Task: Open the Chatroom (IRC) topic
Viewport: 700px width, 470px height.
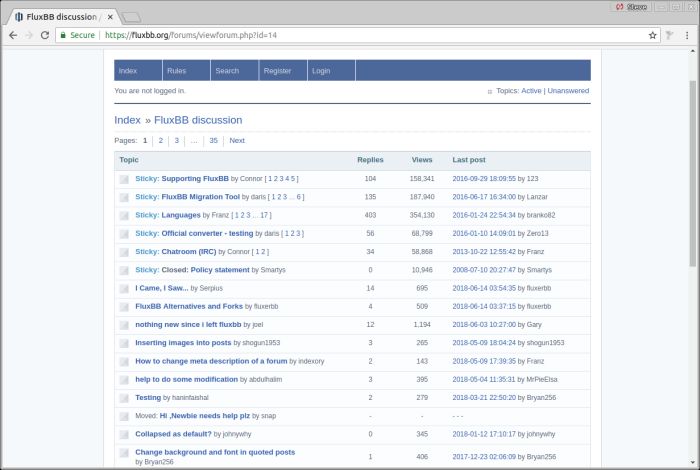Action: [x=188, y=252]
